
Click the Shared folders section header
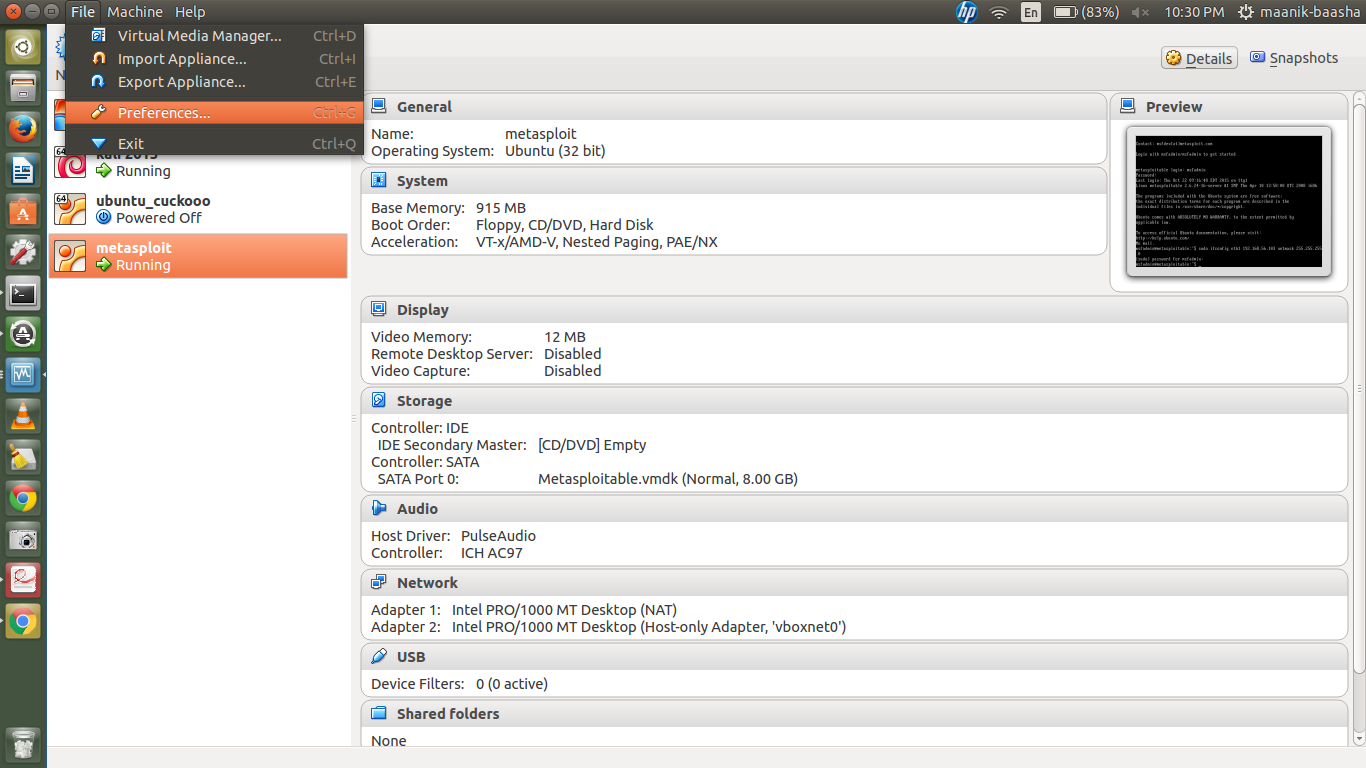(x=854, y=714)
